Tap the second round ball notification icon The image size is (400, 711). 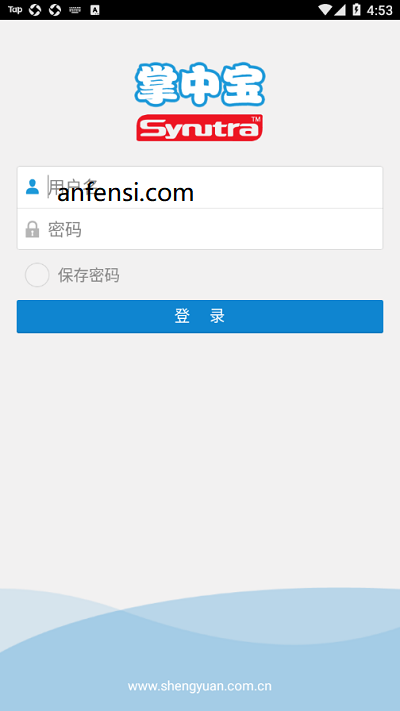pos(55,10)
